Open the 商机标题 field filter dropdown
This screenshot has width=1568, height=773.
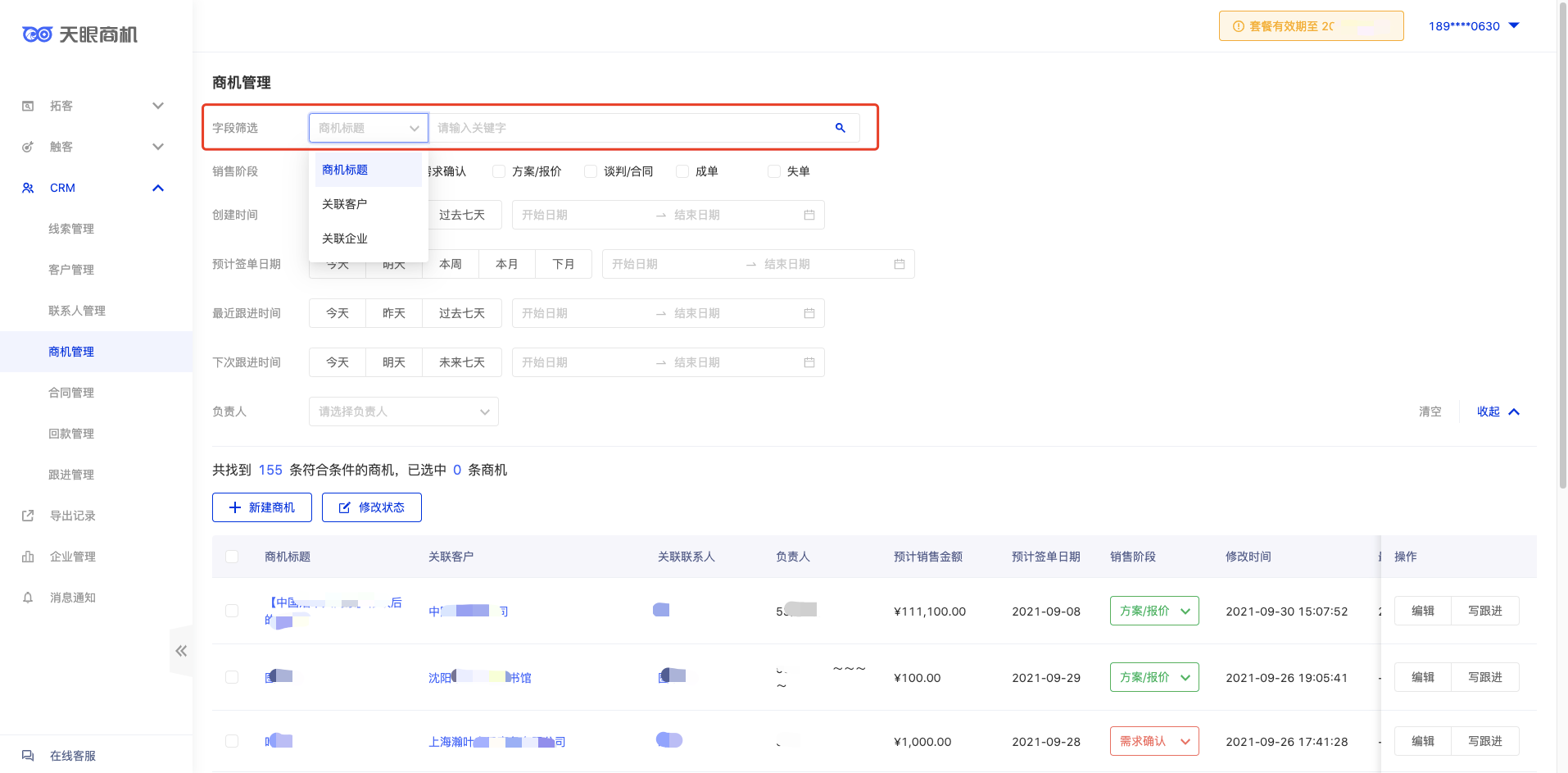[x=369, y=128]
